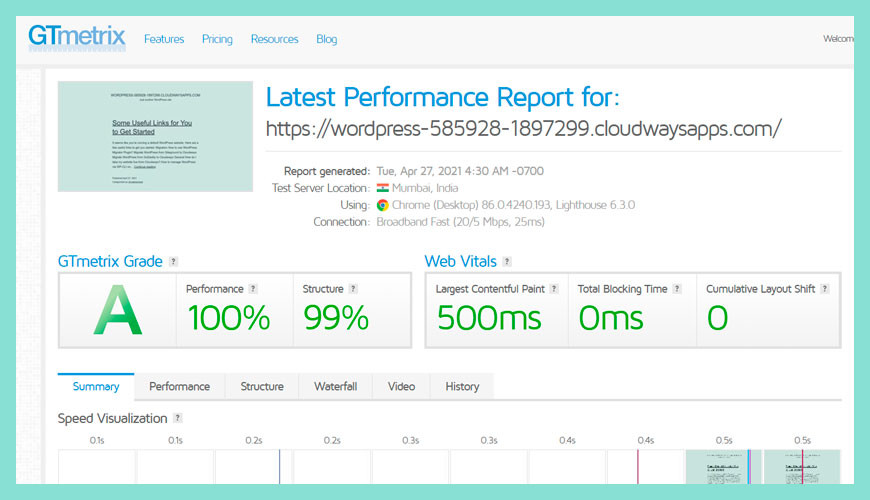Click the last filmstrip frame at 0.5s
This screenshot has width=870, height=500.
click(x=802, y=466)
